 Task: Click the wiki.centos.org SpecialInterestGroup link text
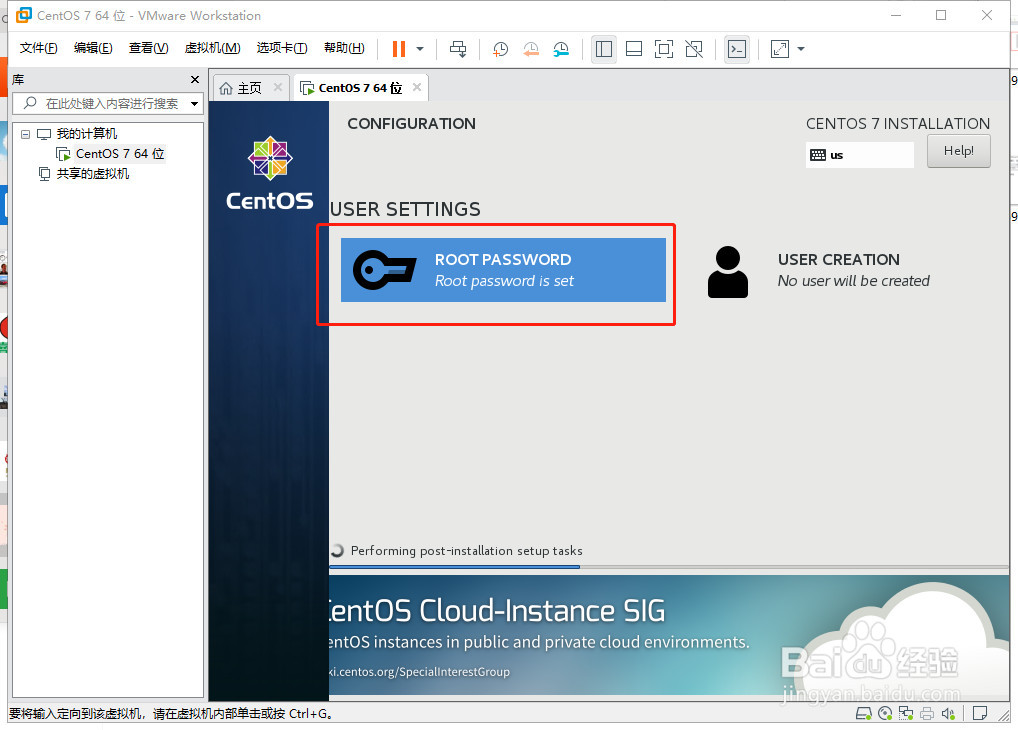tap(419, 672)
